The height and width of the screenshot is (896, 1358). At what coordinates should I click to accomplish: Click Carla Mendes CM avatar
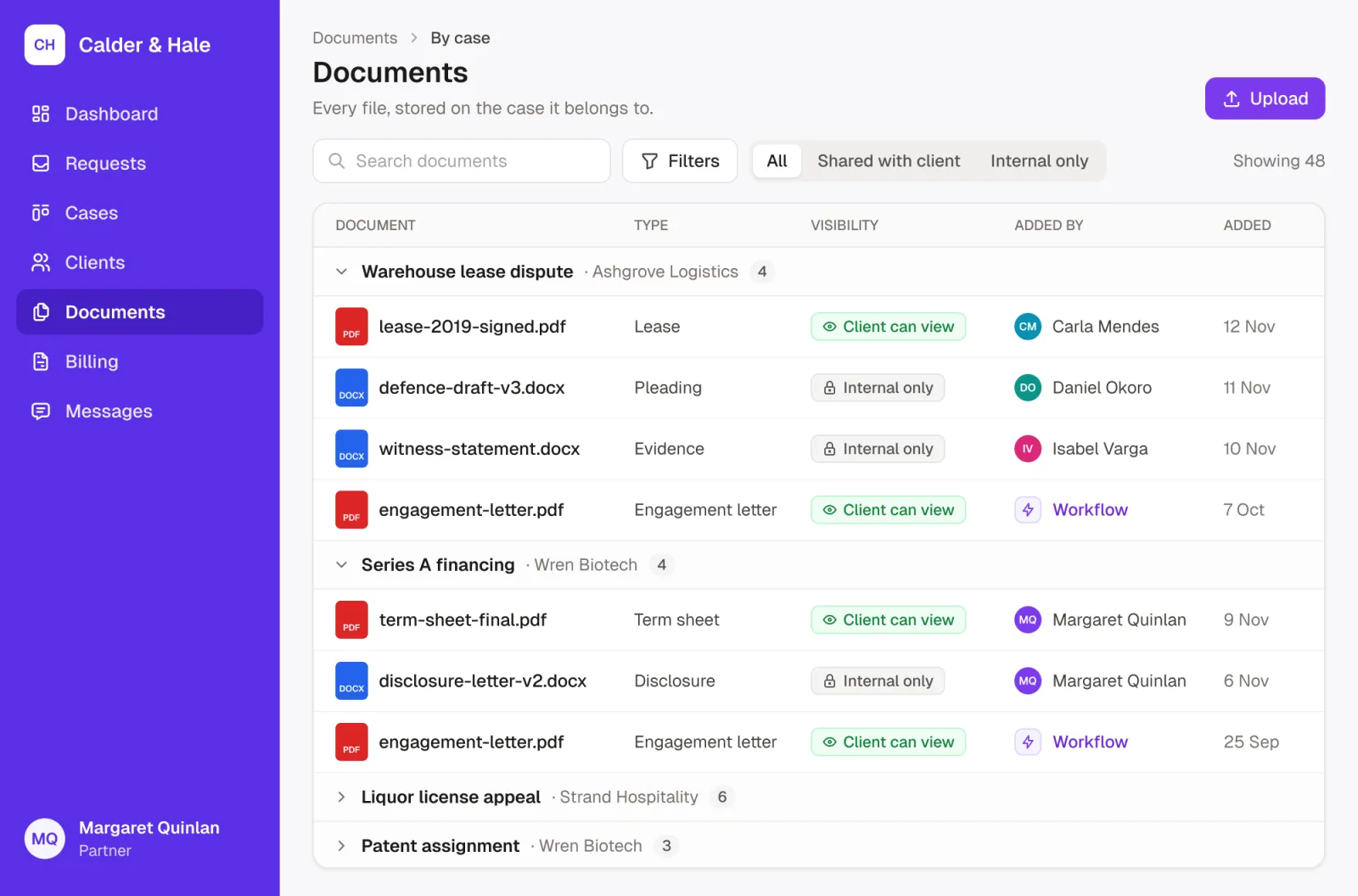1028,327
